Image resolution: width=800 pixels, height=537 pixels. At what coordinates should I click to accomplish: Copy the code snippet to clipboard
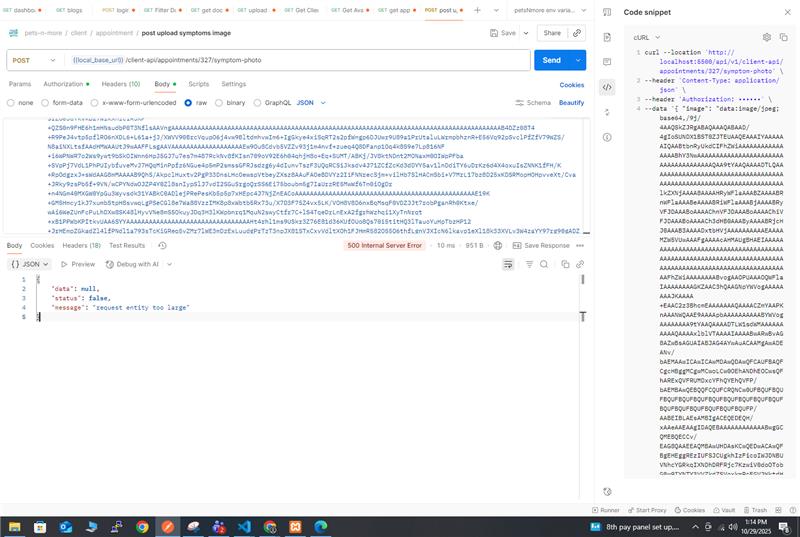pyautogui.click(x=784, y=37)
